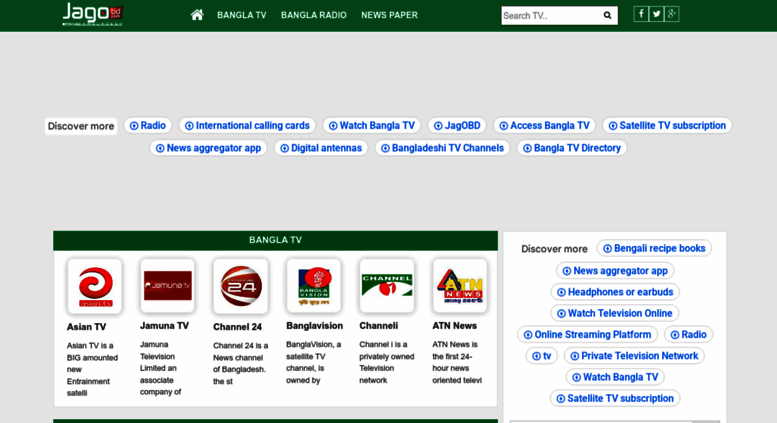Open the Facebook social icon
The width and height of the screenshot is (777, 423).
641,14
